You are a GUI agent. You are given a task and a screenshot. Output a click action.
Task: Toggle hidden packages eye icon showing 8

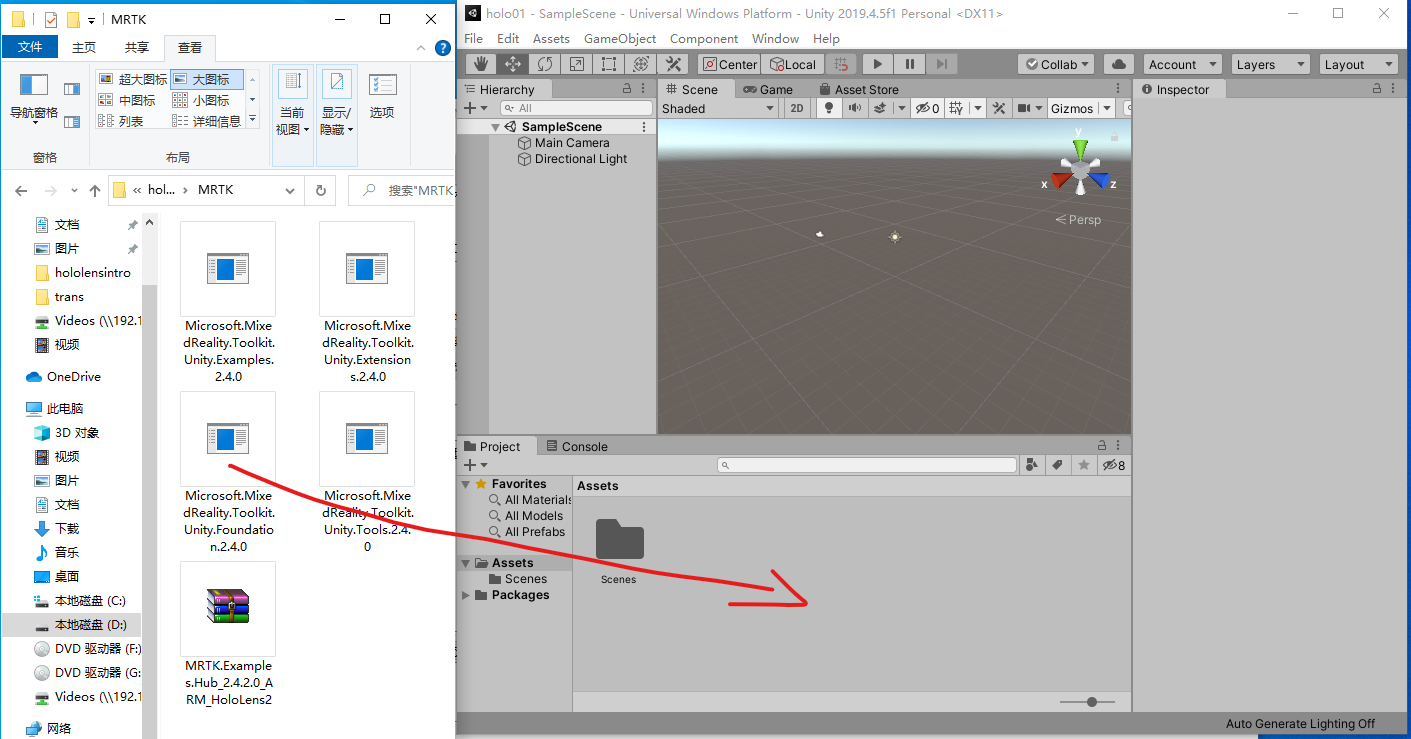tap(1113, 465)
